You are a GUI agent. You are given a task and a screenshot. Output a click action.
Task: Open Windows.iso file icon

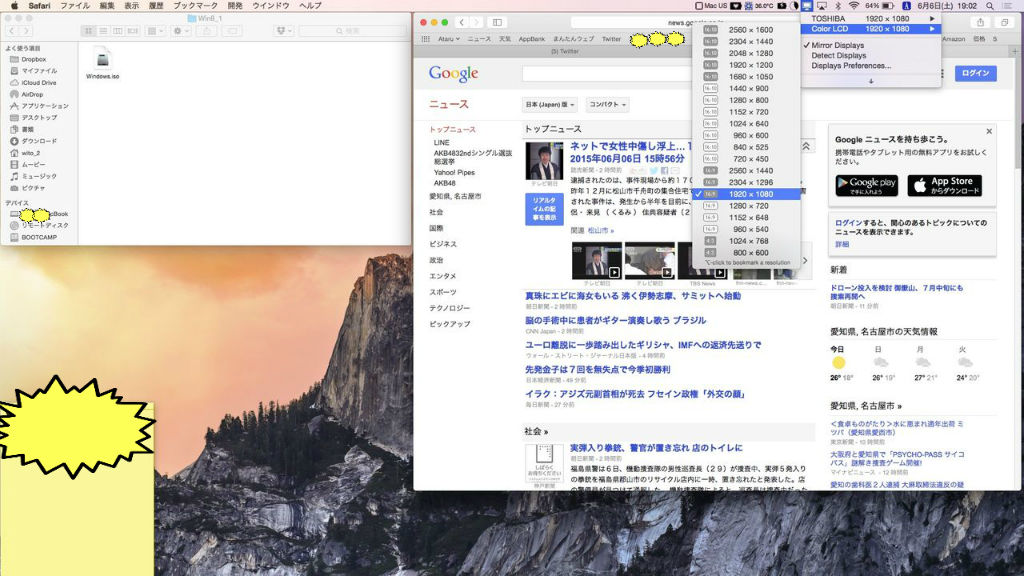(x=103, y=59)
